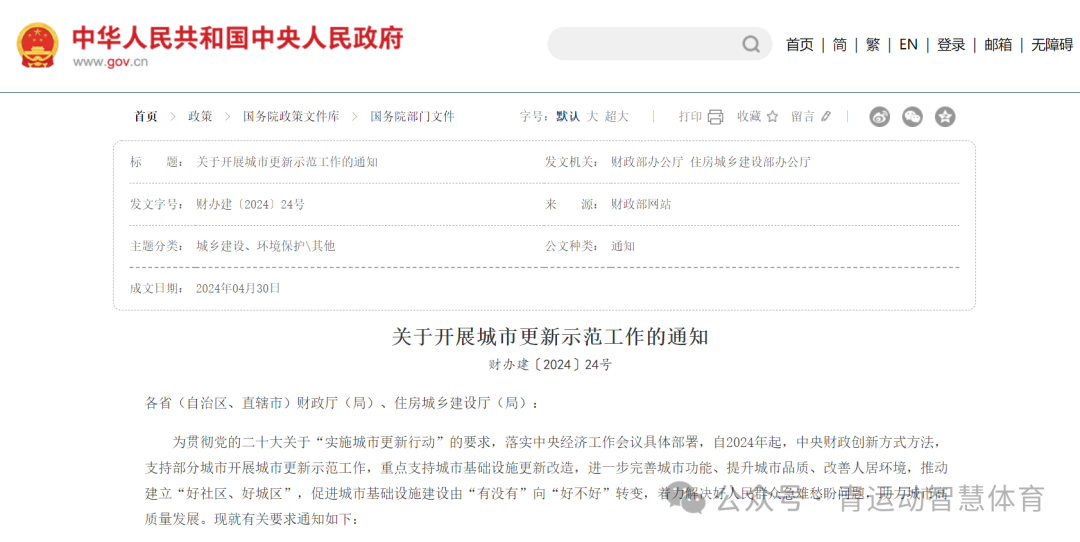Click the 公文种类 field label
The image size is (1080, 542).
pyautogui.click(x=572, y=246)
